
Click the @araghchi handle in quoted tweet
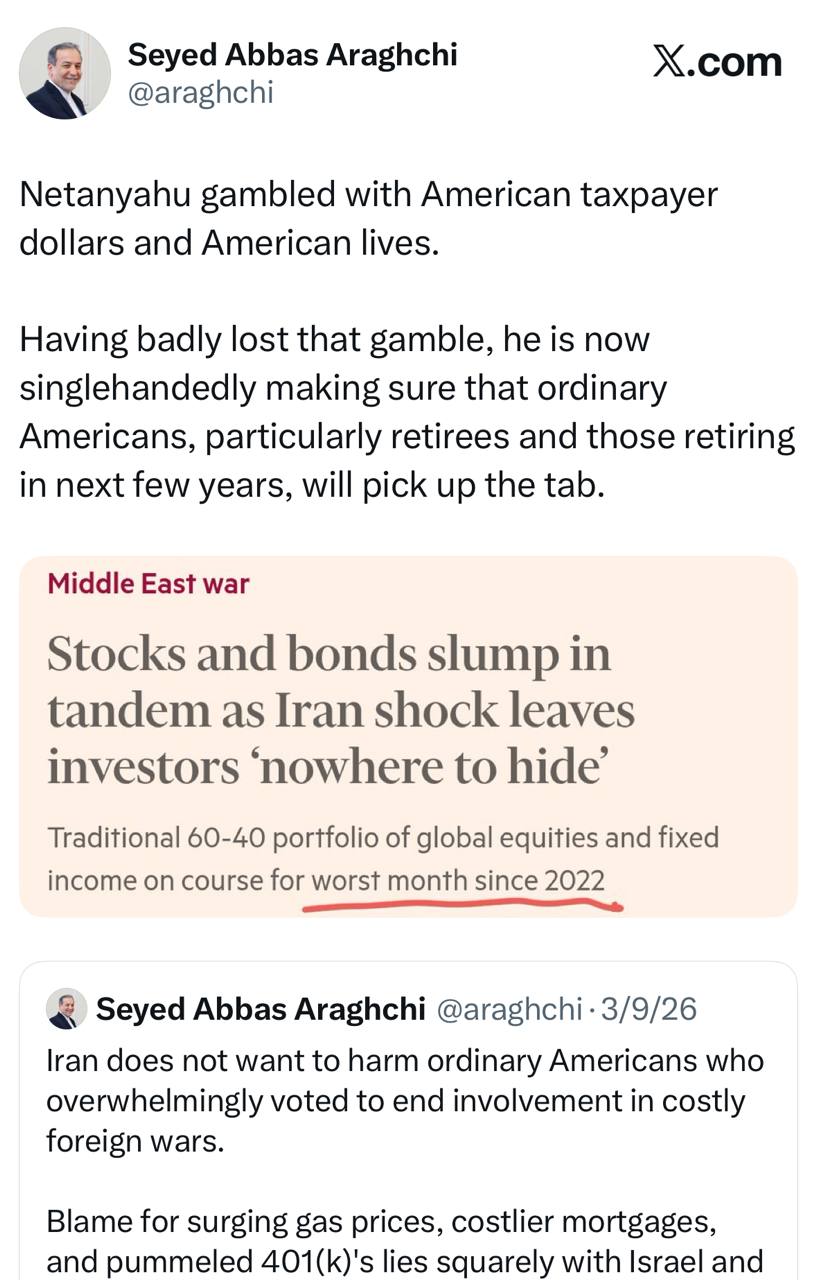pyautogui.click(x=509, y=1009)
